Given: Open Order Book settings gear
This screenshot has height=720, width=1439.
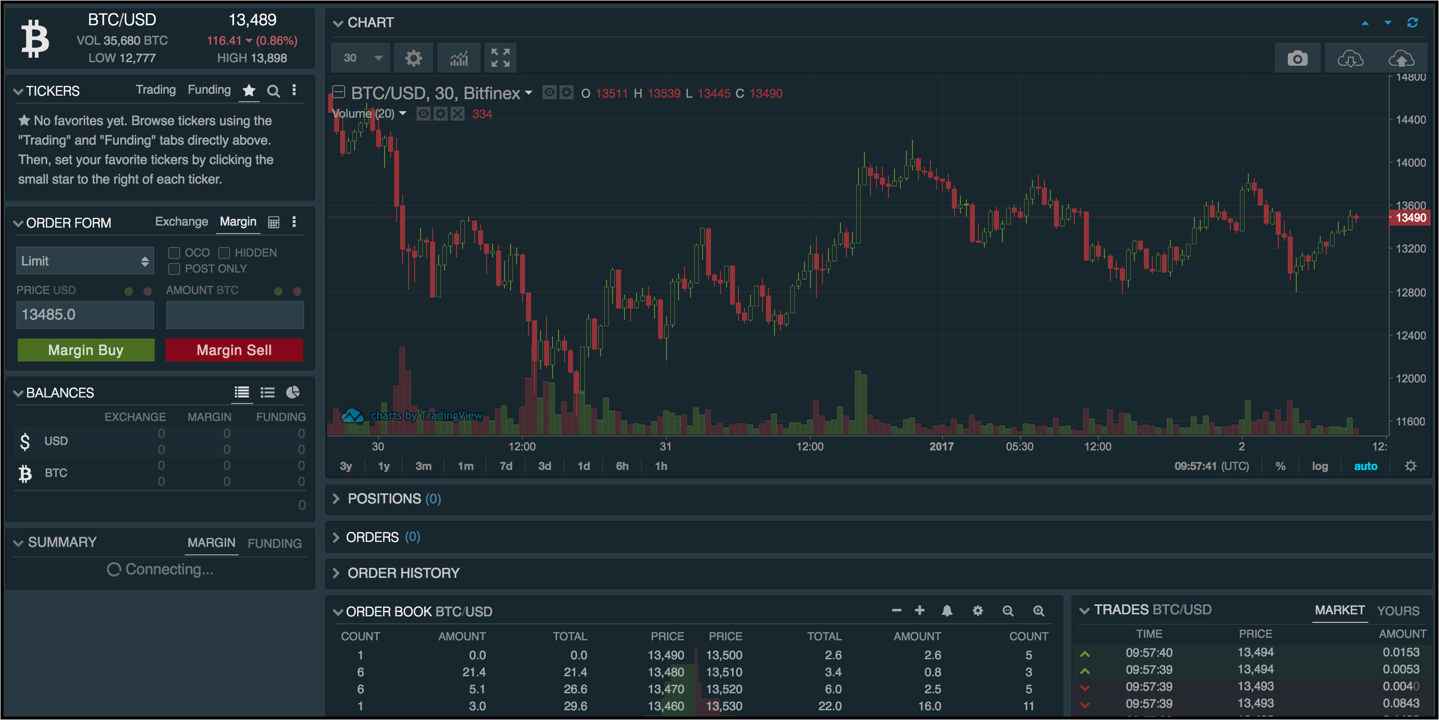Looking at the screenshot, I should pyautogui.click(x=977, y=611).
